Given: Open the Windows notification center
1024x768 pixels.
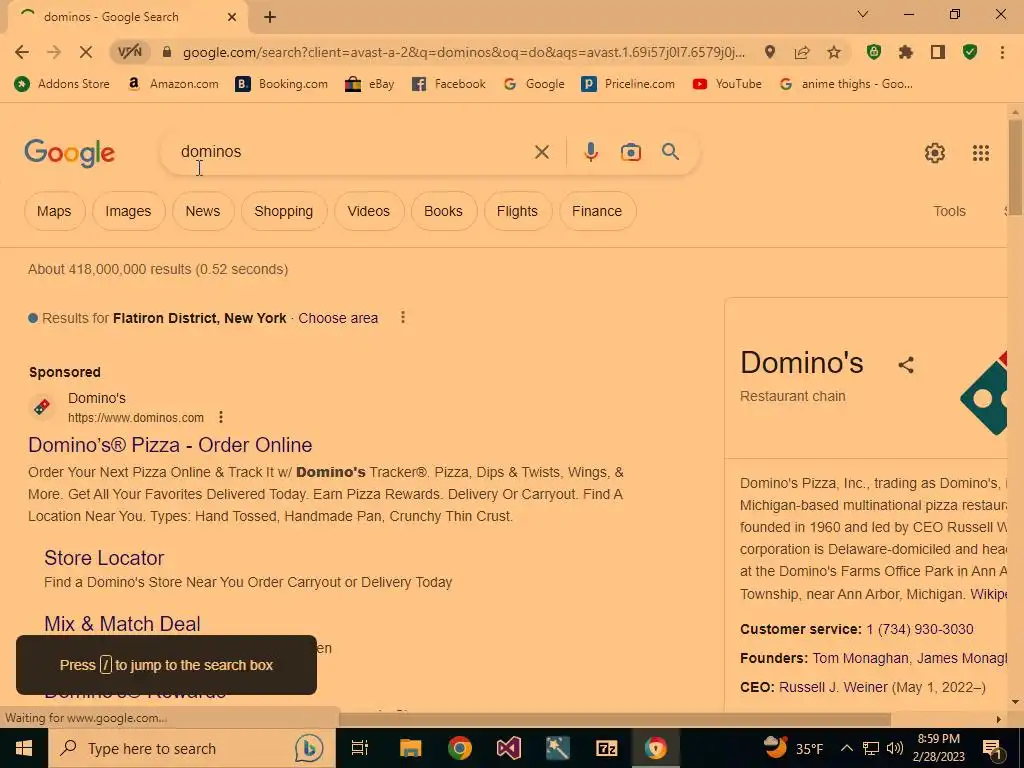Looking at the screenshot, I should click(993, 748).
